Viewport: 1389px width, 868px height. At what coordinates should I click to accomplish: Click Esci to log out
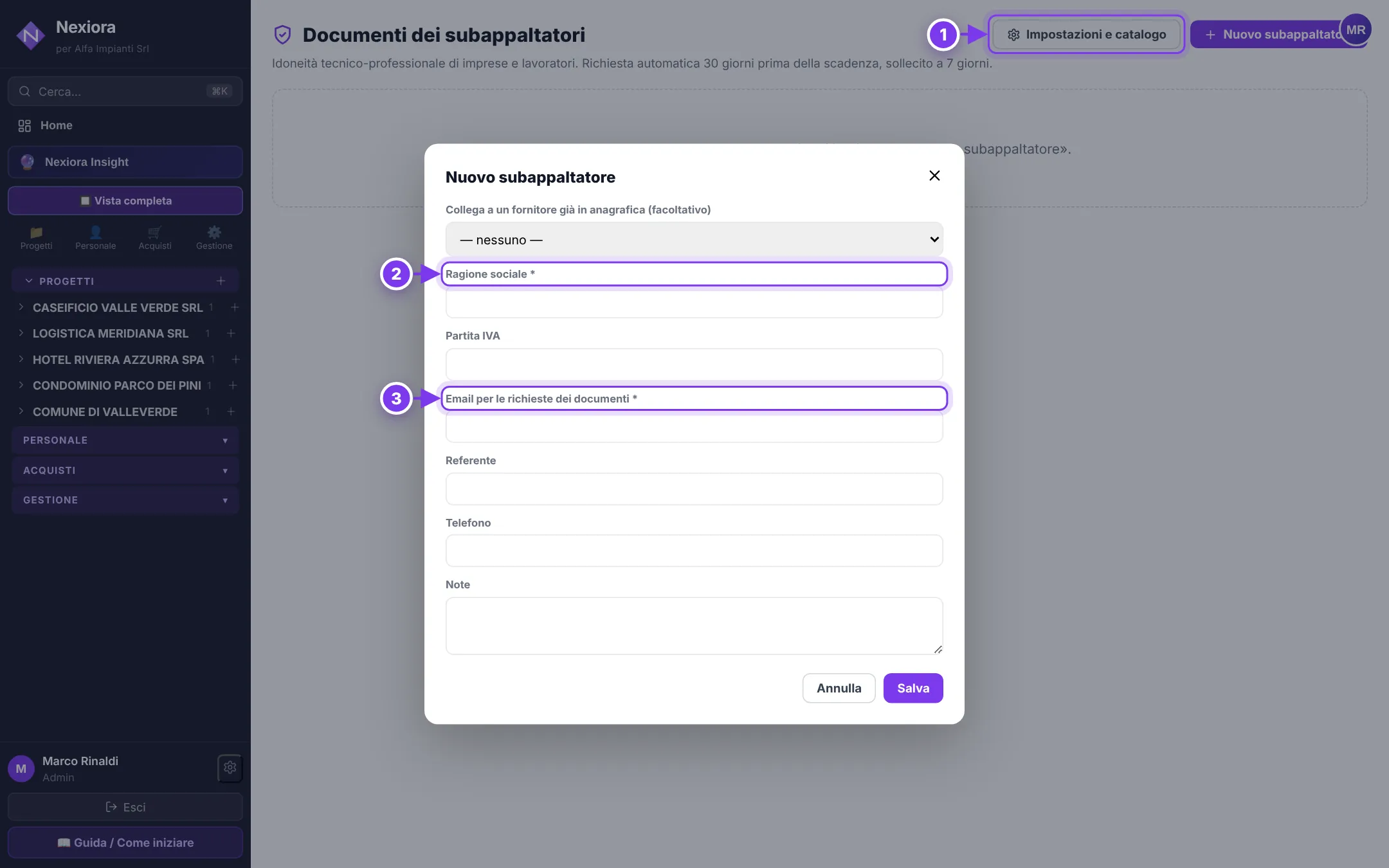[125, 807]
